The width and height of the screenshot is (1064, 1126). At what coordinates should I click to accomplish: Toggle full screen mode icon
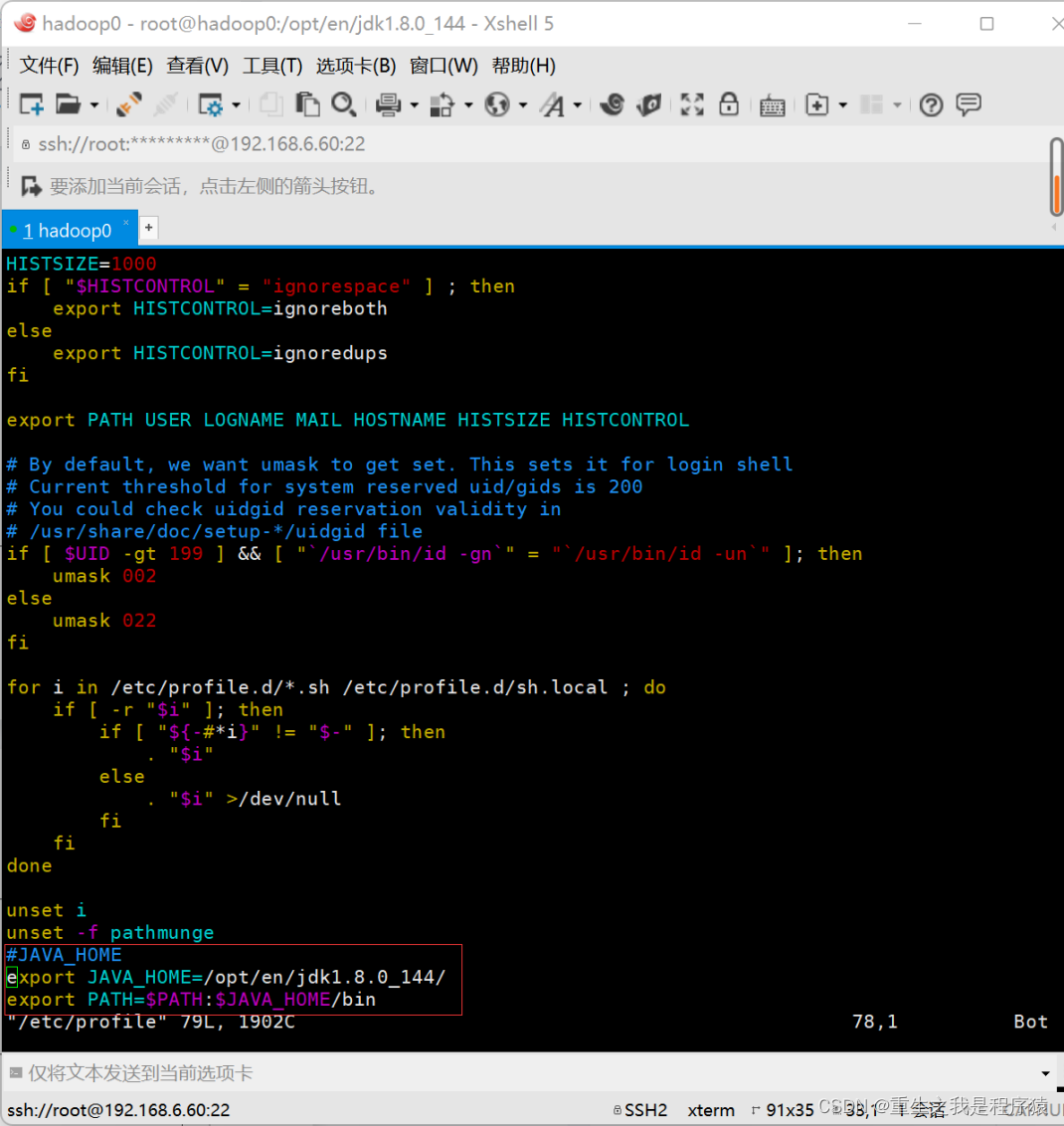692,104
